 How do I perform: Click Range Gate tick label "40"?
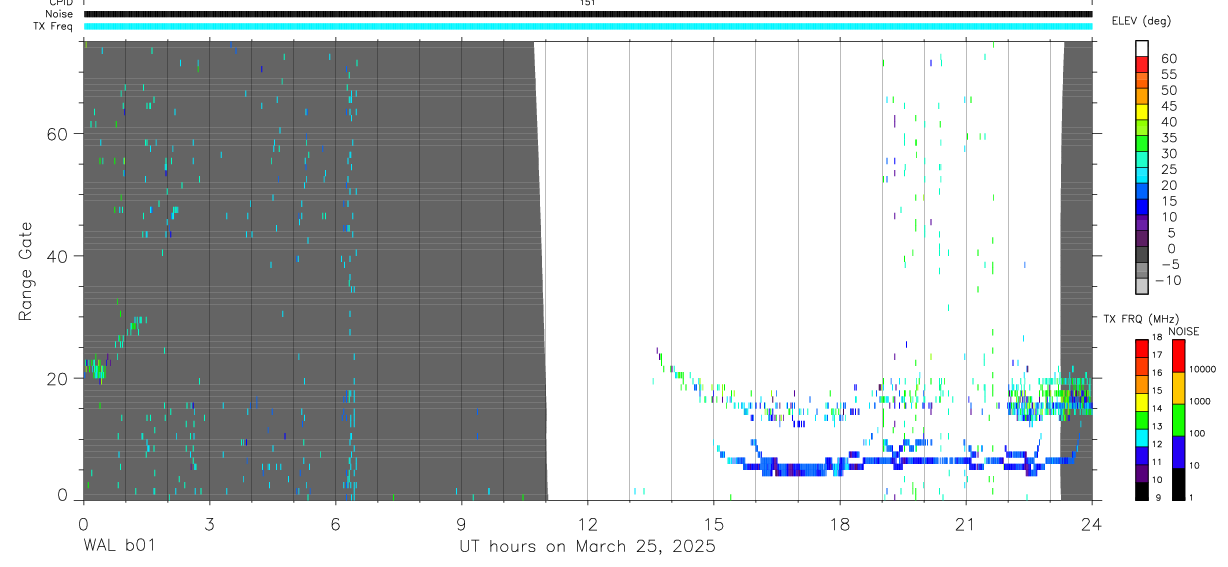pyautogui.click(x=59, y=256)
